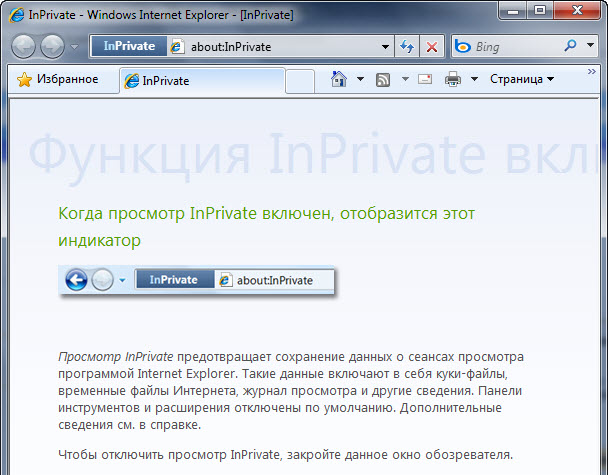Open a new blank tab
The height and width of the screenshot is (475, 608).
click(x=300, y=81)
